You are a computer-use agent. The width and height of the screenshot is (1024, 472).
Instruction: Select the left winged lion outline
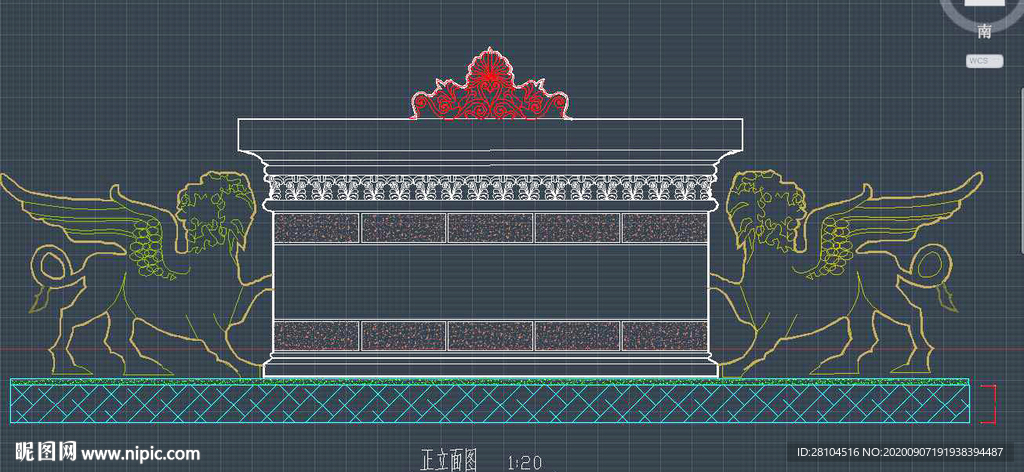point(137,274)
